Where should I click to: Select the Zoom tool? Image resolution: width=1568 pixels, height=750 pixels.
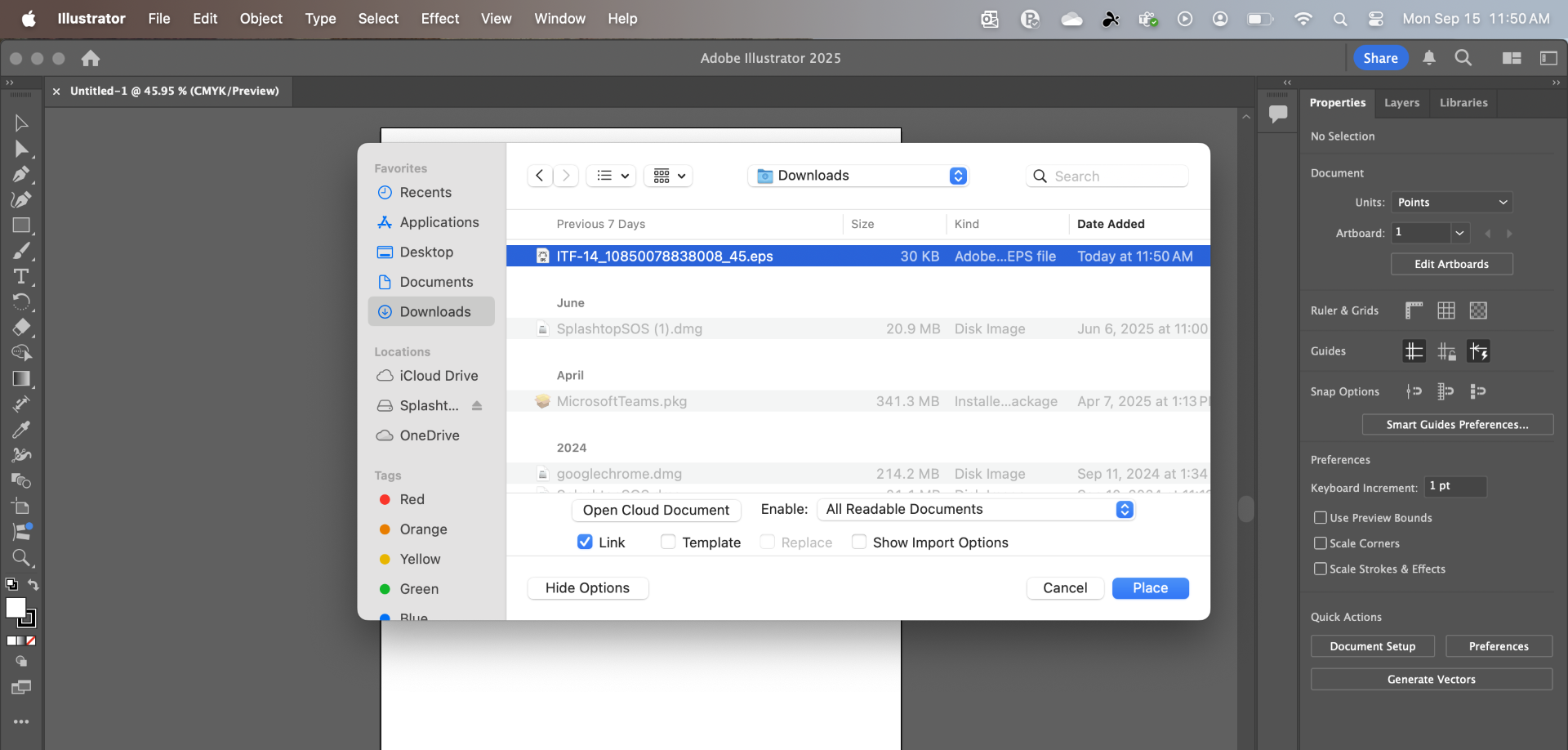(x=21, y=558)
